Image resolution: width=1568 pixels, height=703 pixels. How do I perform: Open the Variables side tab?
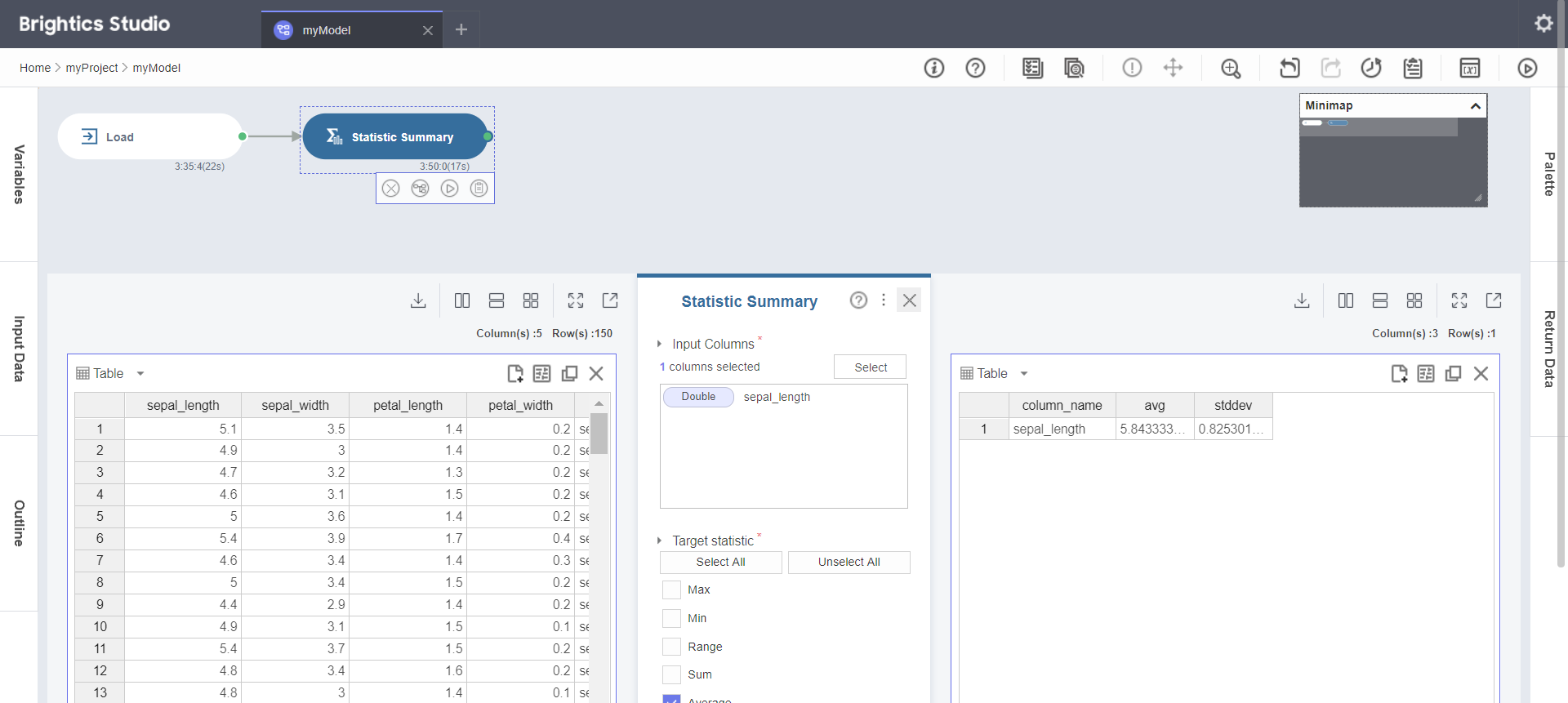[19, 174]
